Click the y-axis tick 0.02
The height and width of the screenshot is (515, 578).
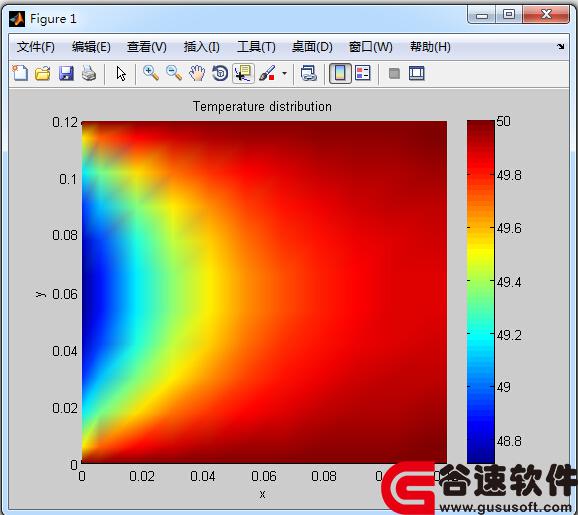click(x=65, y=408)
